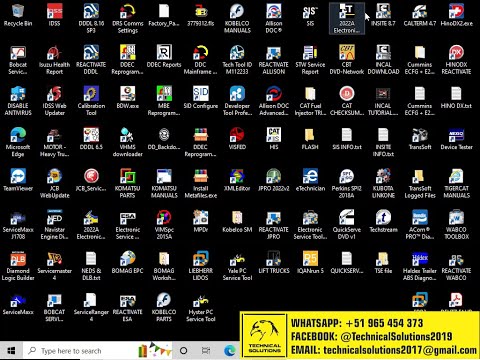The height and width of the screenshot is (360, 480).
Task: Open KOMATSU PARTS shortcut
Action: tap(128, 184)
